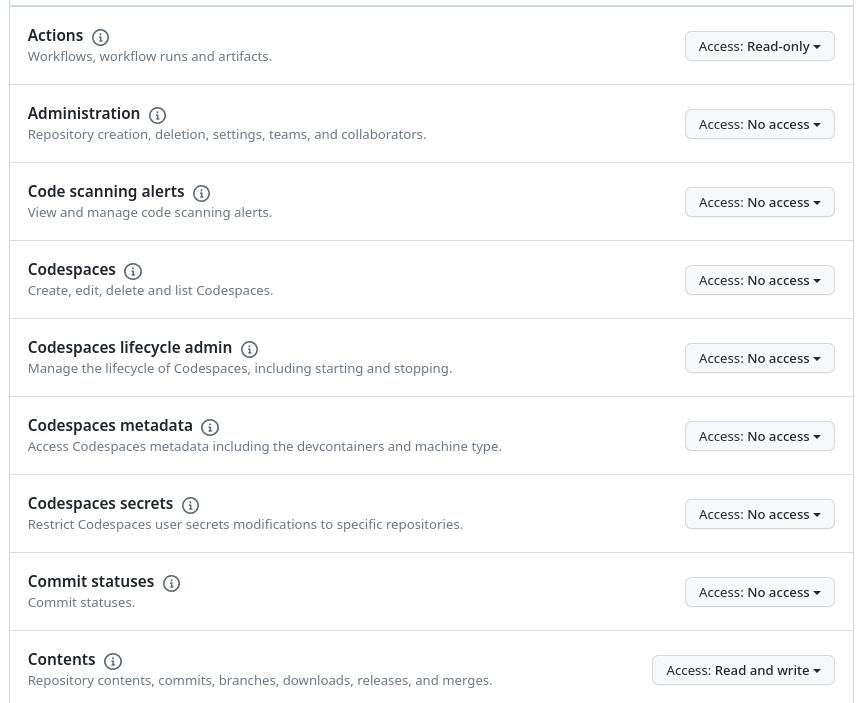Click the Contents permission title

click(62, 659)
